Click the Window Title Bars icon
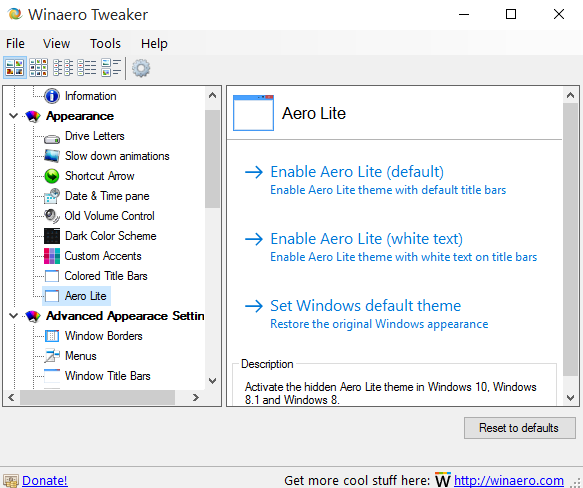The width and height of the screenshot is (583, 488). [52, 376]
